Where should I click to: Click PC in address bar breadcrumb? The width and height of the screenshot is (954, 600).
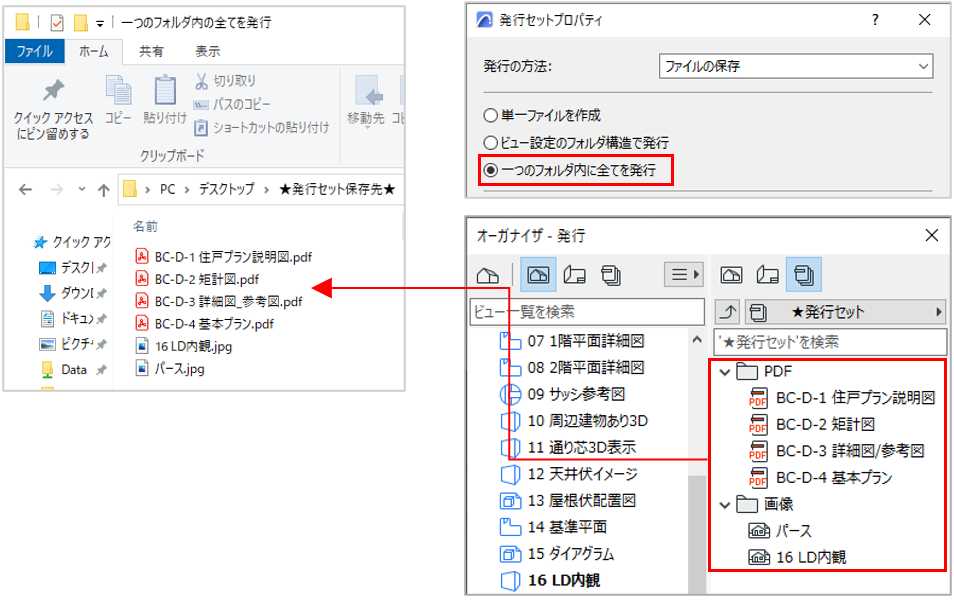tap(167, 189)
